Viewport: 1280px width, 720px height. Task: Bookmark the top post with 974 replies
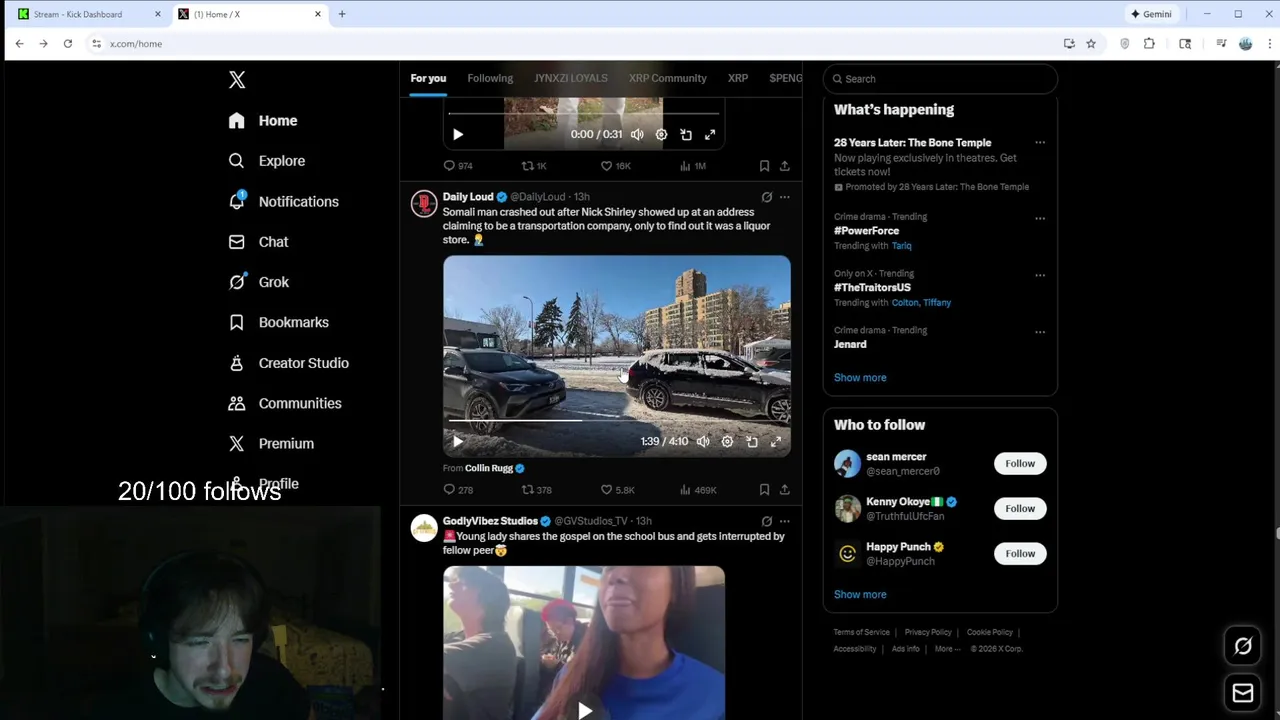(764, 166)
